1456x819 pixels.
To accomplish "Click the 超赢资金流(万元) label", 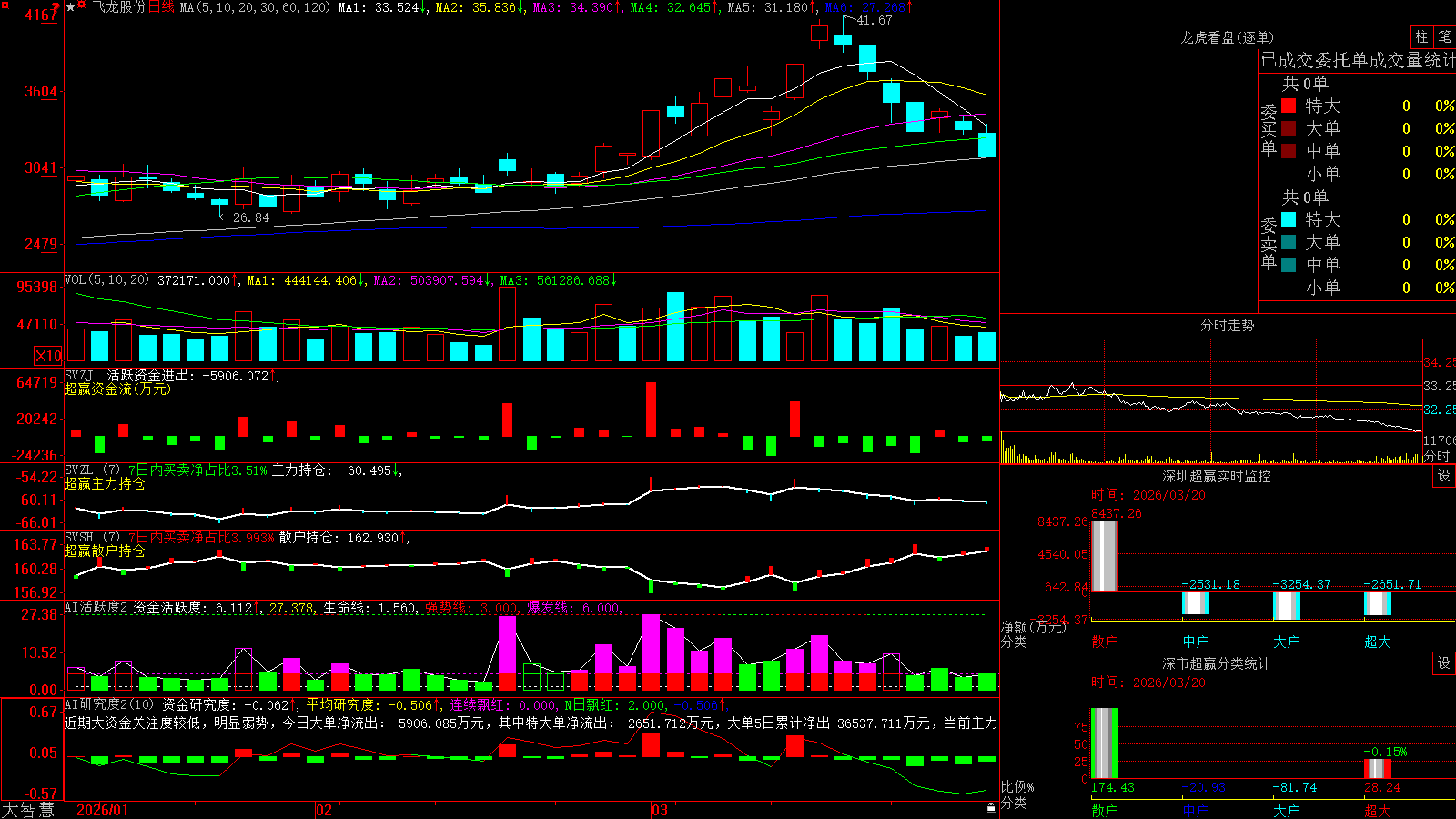I will point(117,389).
